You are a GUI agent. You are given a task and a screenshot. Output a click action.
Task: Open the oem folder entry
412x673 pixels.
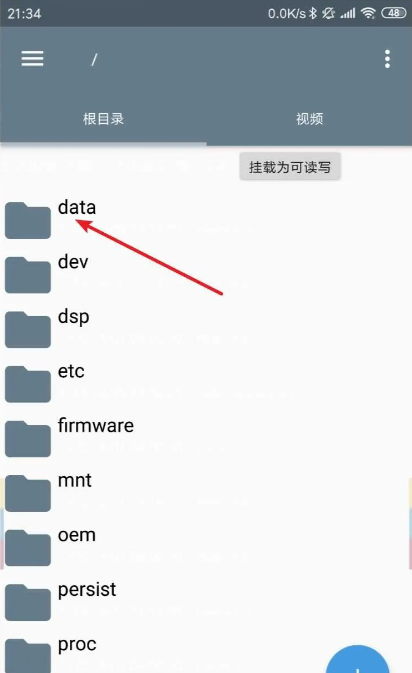(x=206, y=547)
